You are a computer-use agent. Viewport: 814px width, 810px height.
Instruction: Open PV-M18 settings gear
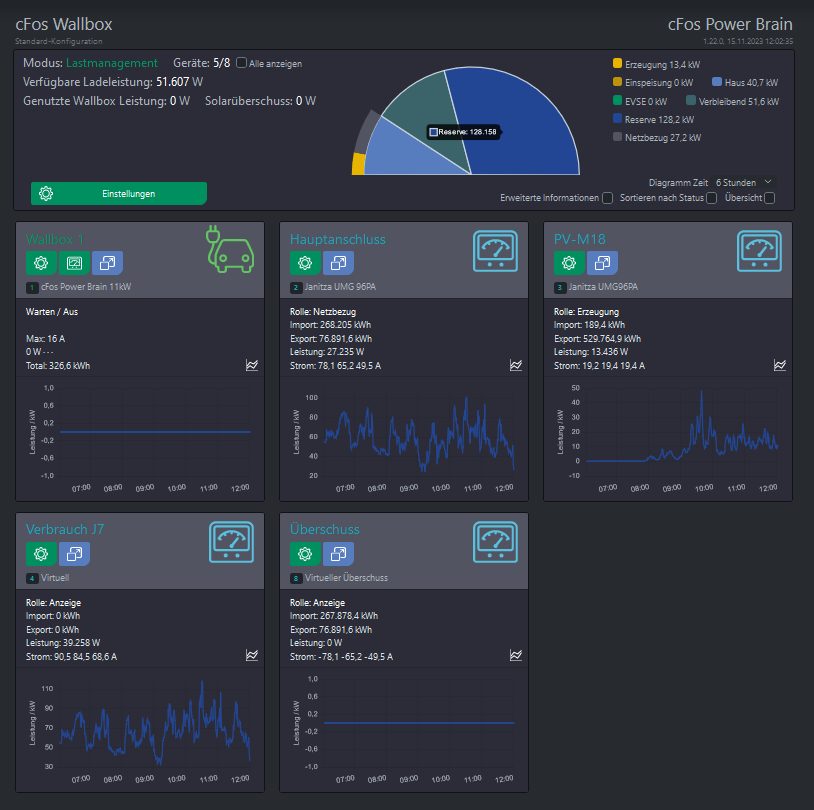click(x=569, y=263)
